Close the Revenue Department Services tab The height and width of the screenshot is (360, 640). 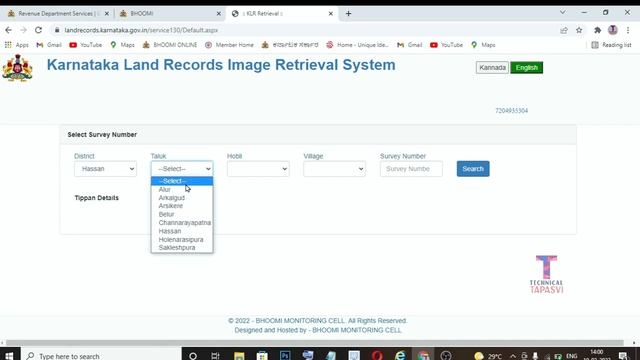tap(107, 13)
